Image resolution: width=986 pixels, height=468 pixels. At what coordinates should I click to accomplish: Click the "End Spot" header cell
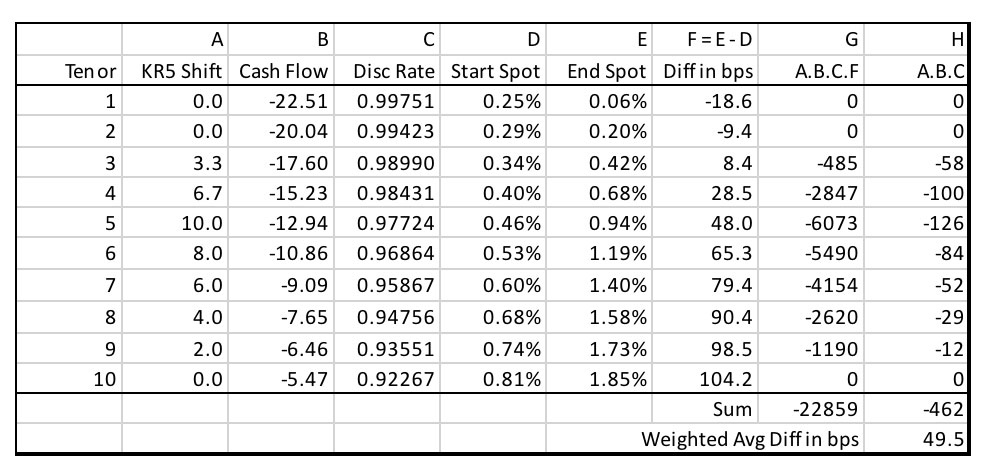click(608, 72)
